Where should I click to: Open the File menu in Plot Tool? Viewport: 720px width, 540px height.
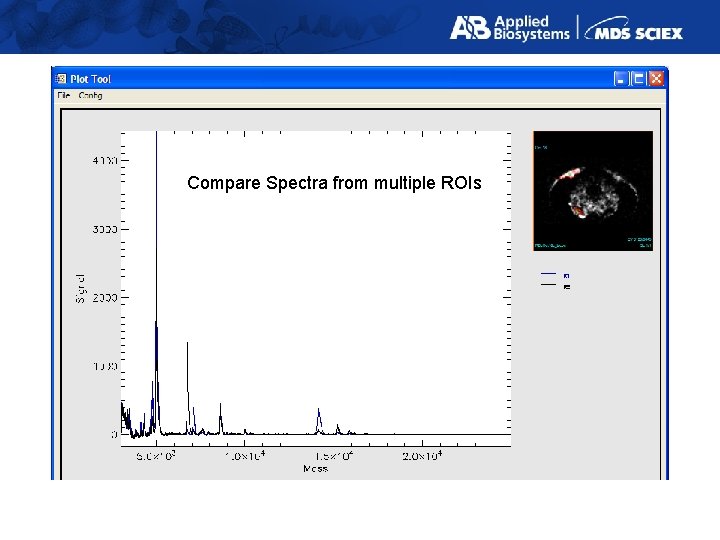(x=63, y=96)
